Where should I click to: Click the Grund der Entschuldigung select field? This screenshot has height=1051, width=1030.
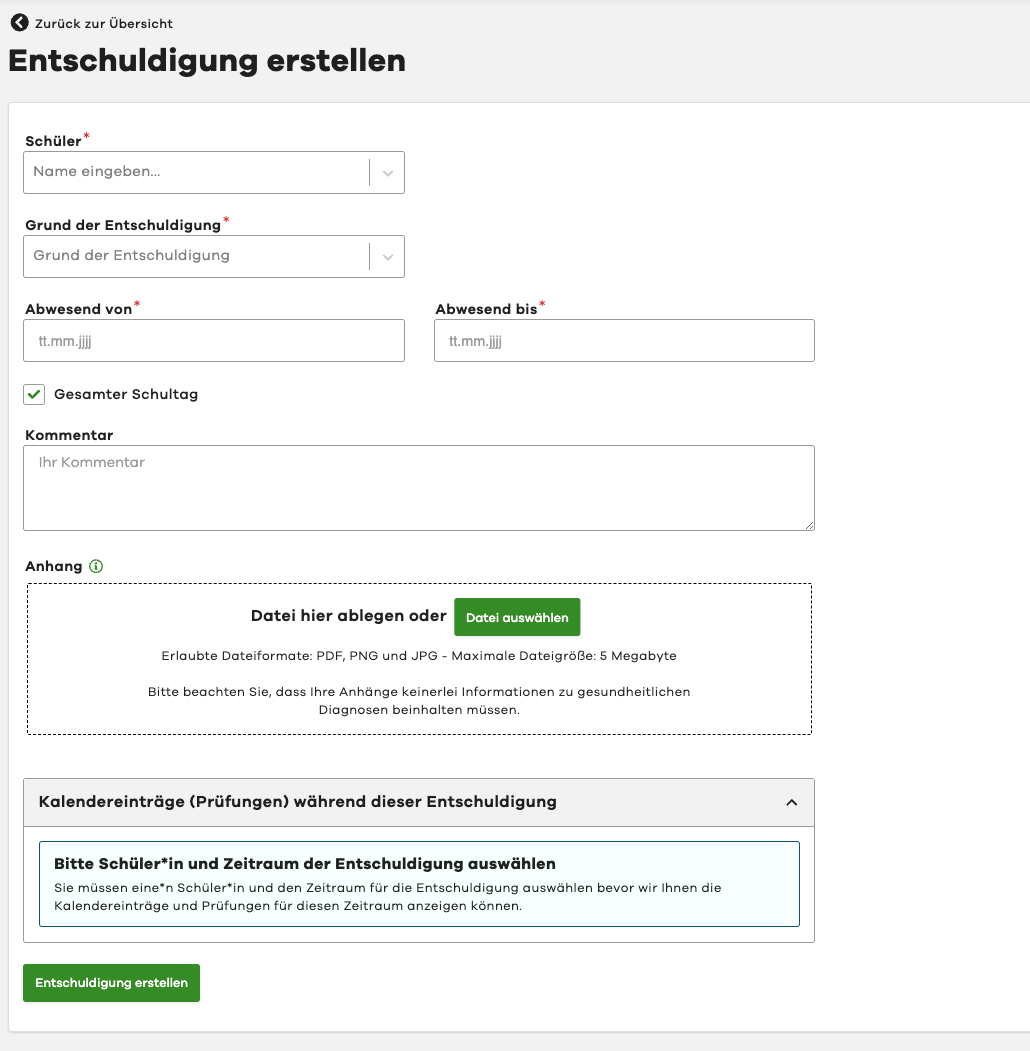(196, 256)
